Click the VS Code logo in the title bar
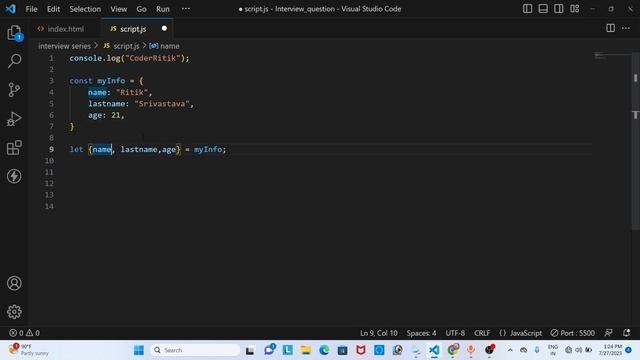Screen dimensions: 640x360 coord(11,9)
